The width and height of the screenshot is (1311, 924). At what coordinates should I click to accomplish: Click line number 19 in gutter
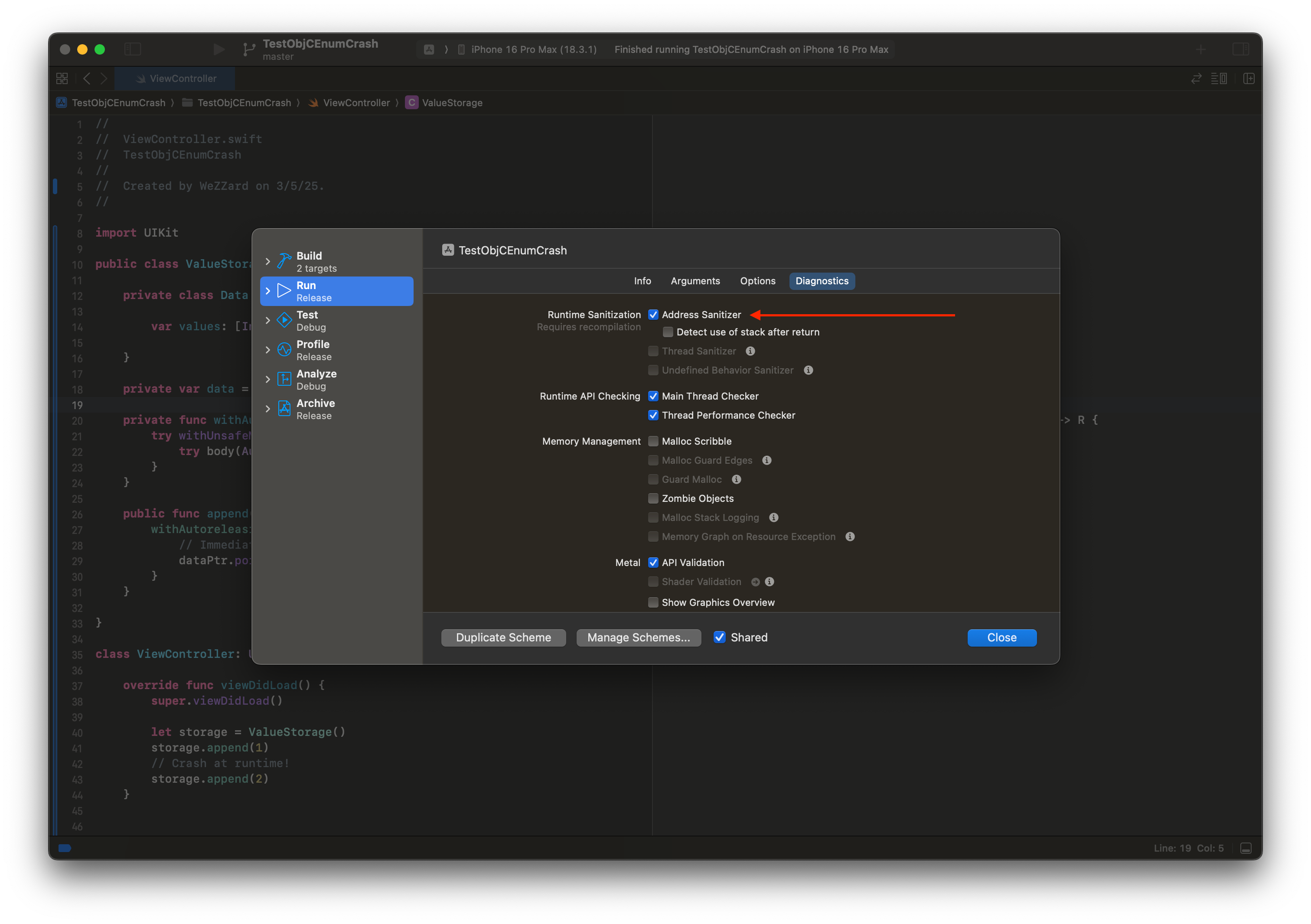coord(77,405)
